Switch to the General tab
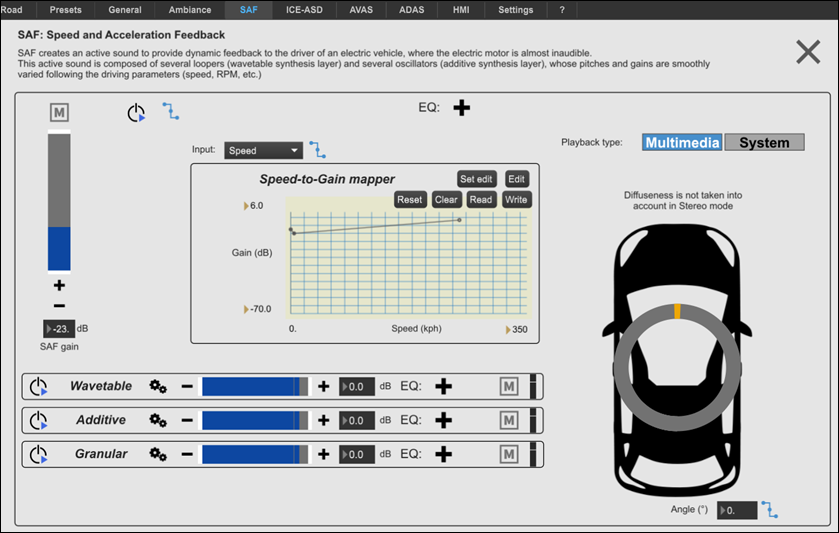 (125, 10)
